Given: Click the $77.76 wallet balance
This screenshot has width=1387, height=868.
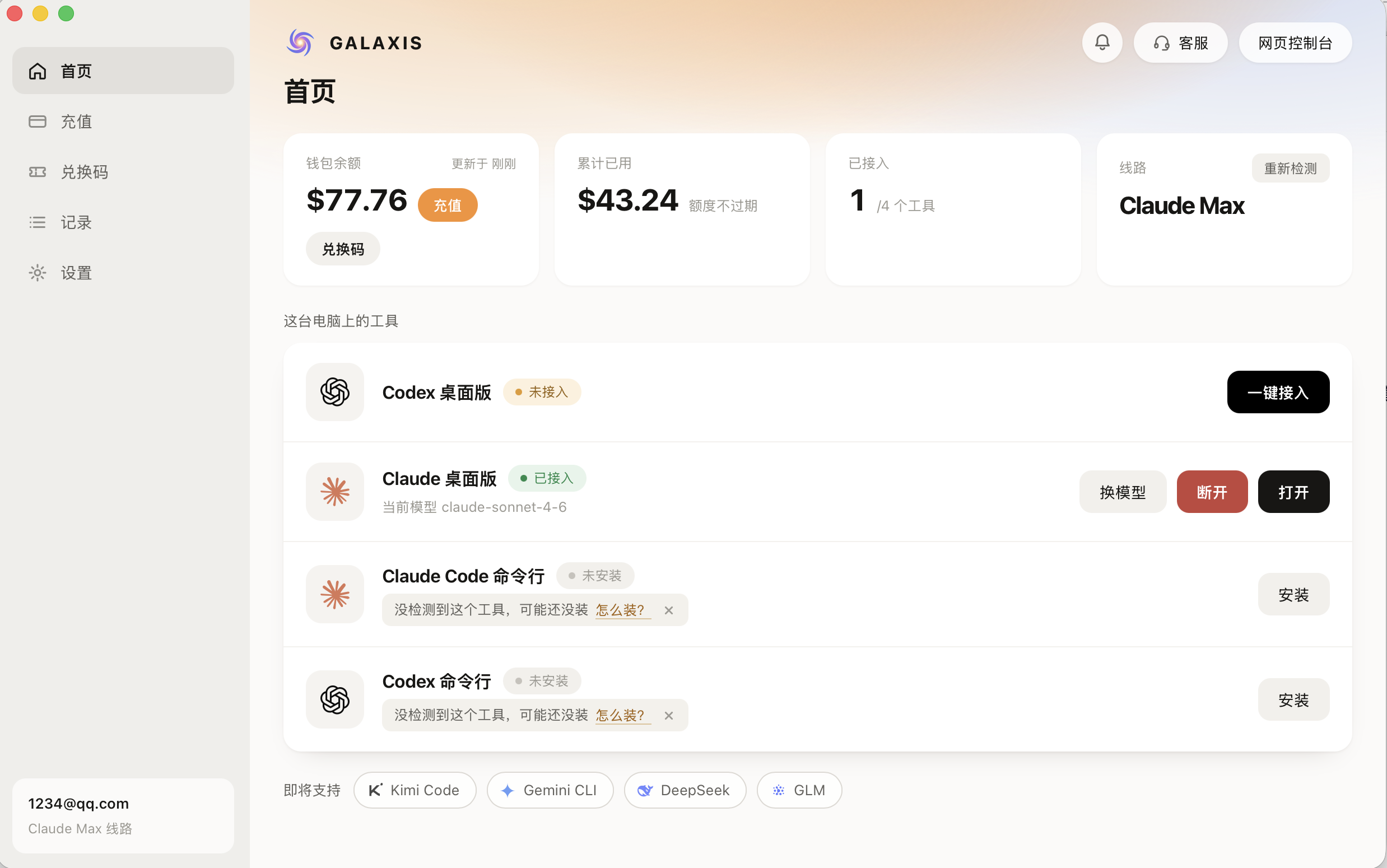Looking at the screenshot, I should coord(356,200).
